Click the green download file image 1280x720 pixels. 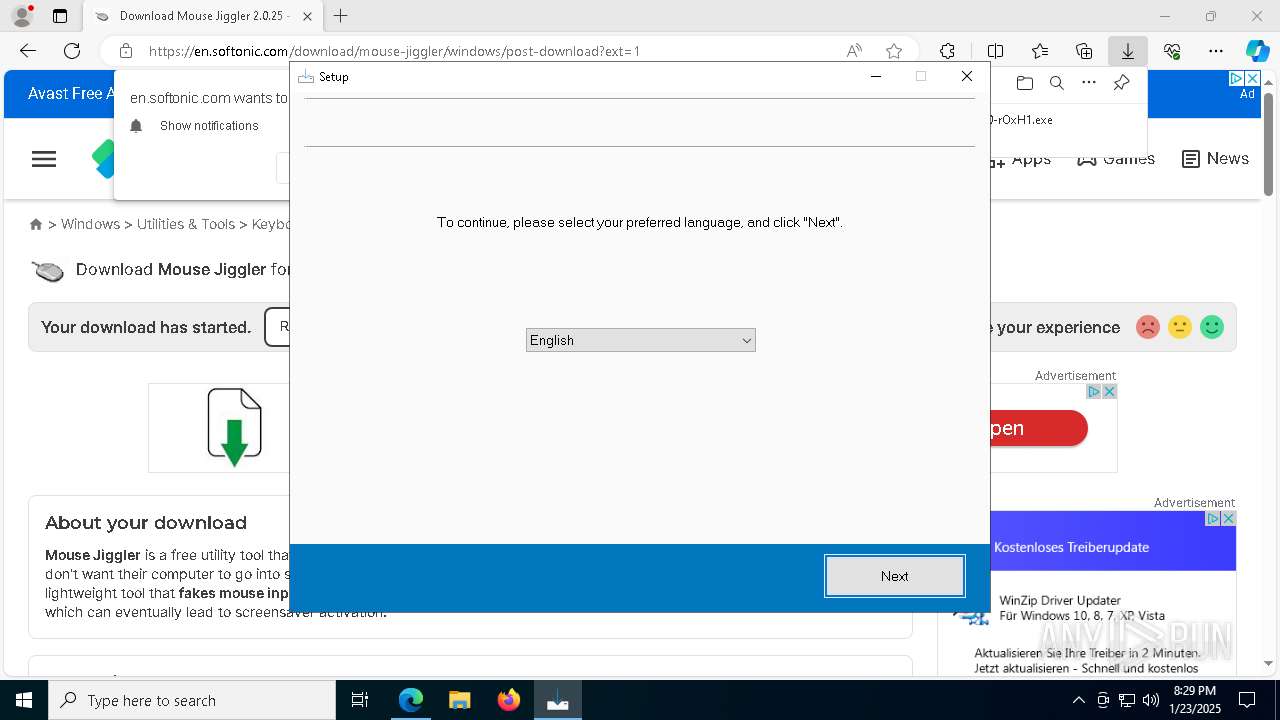point(234,428)
